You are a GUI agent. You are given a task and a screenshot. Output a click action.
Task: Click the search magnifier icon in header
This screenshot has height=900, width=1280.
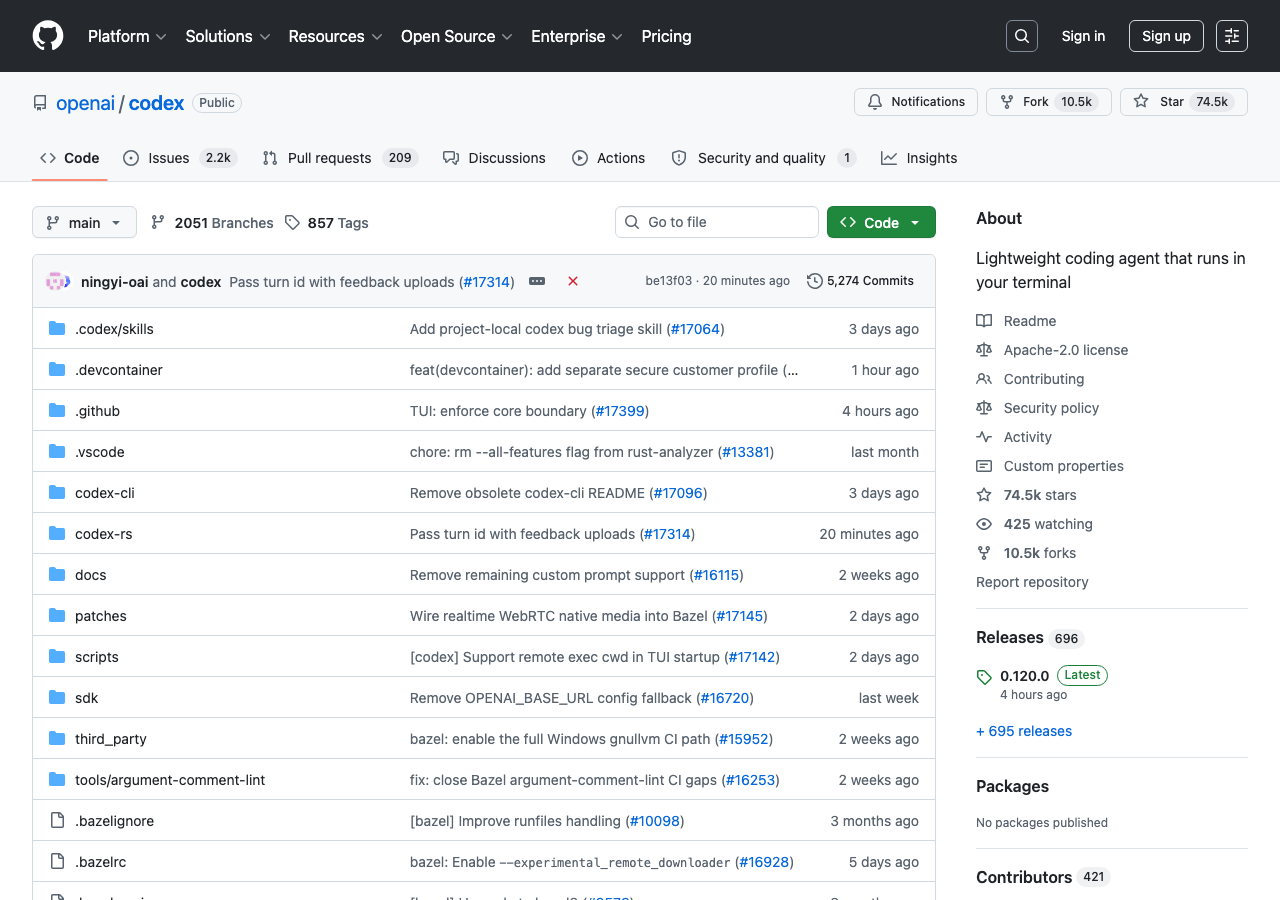click(1022, 36)
